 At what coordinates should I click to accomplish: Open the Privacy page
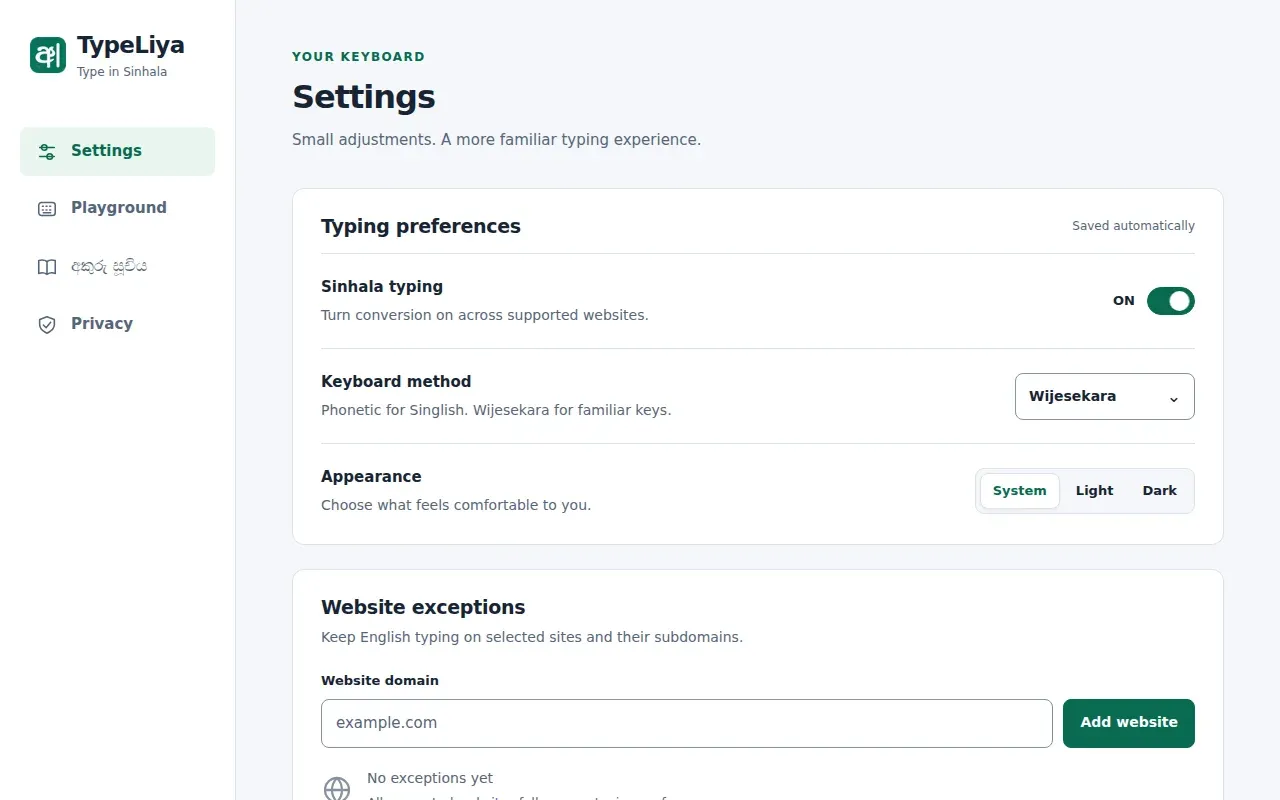point(117,324)
